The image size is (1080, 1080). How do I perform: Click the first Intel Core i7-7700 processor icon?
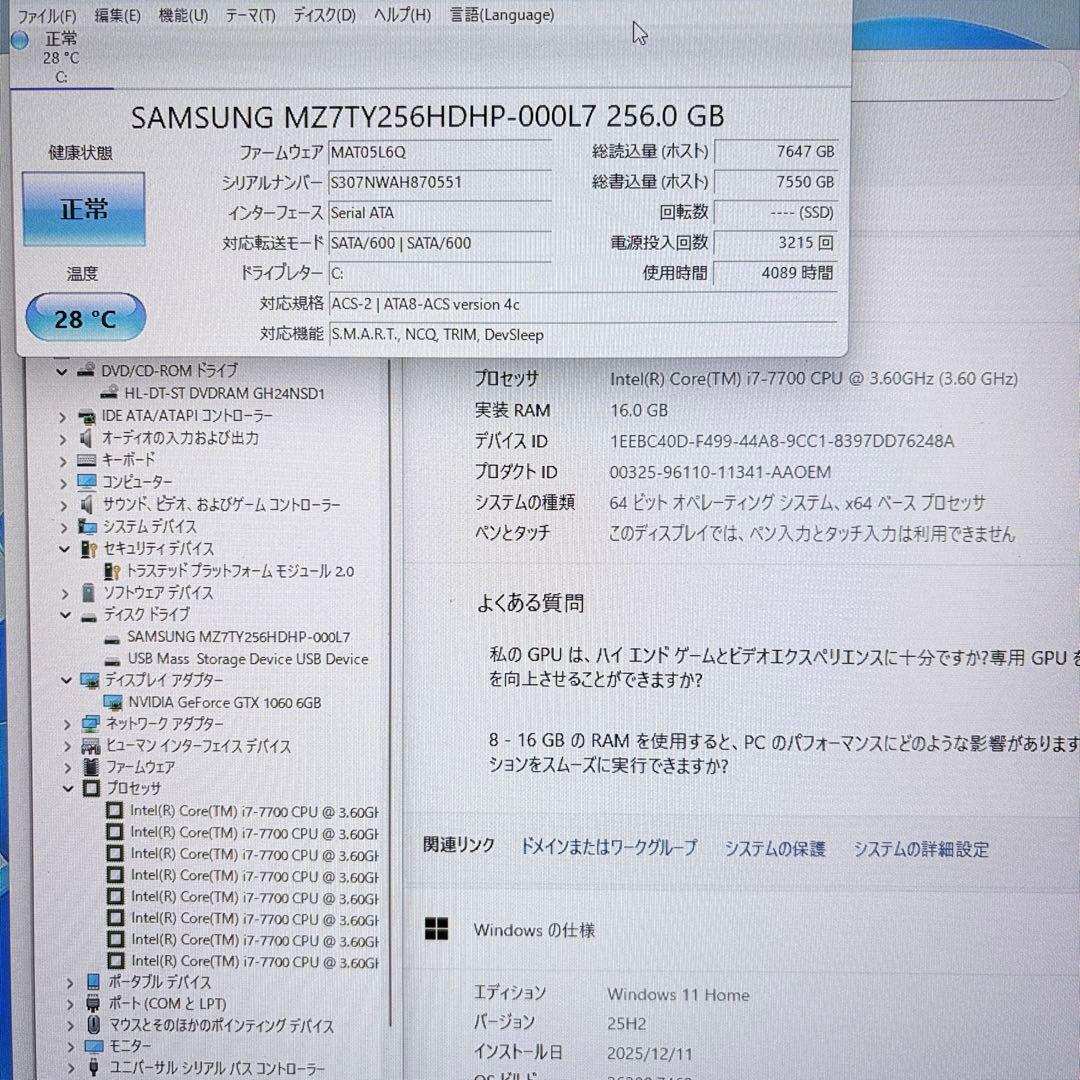click(x=114, y=810)
